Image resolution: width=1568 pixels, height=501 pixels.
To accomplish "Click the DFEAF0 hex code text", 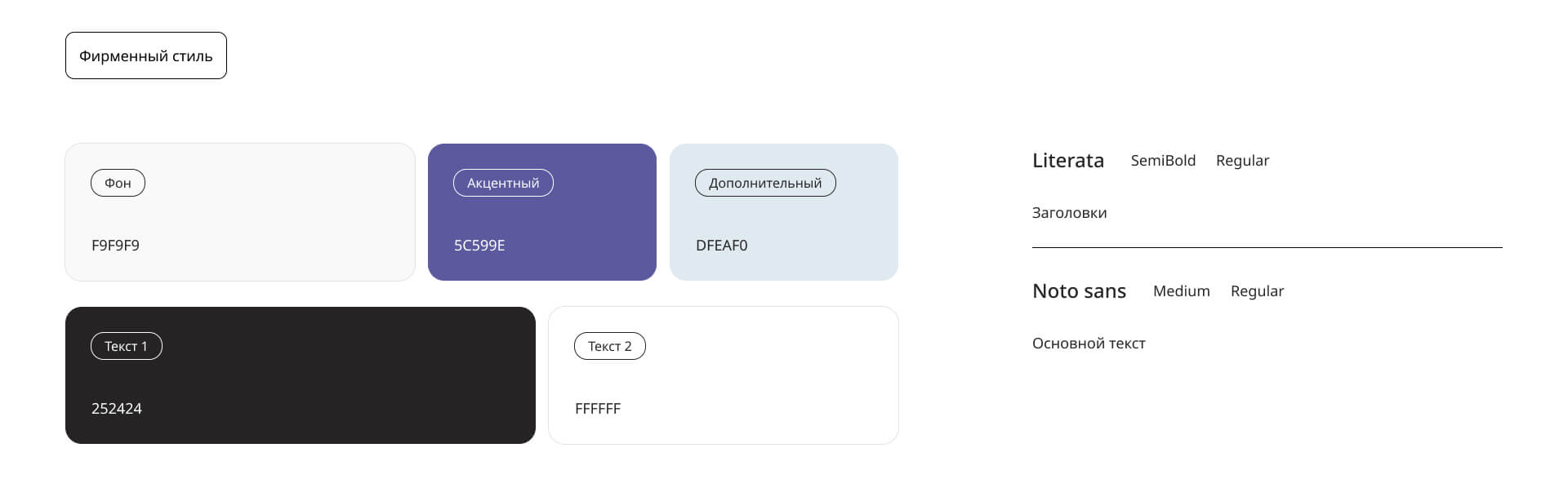I will pos(721,246).
